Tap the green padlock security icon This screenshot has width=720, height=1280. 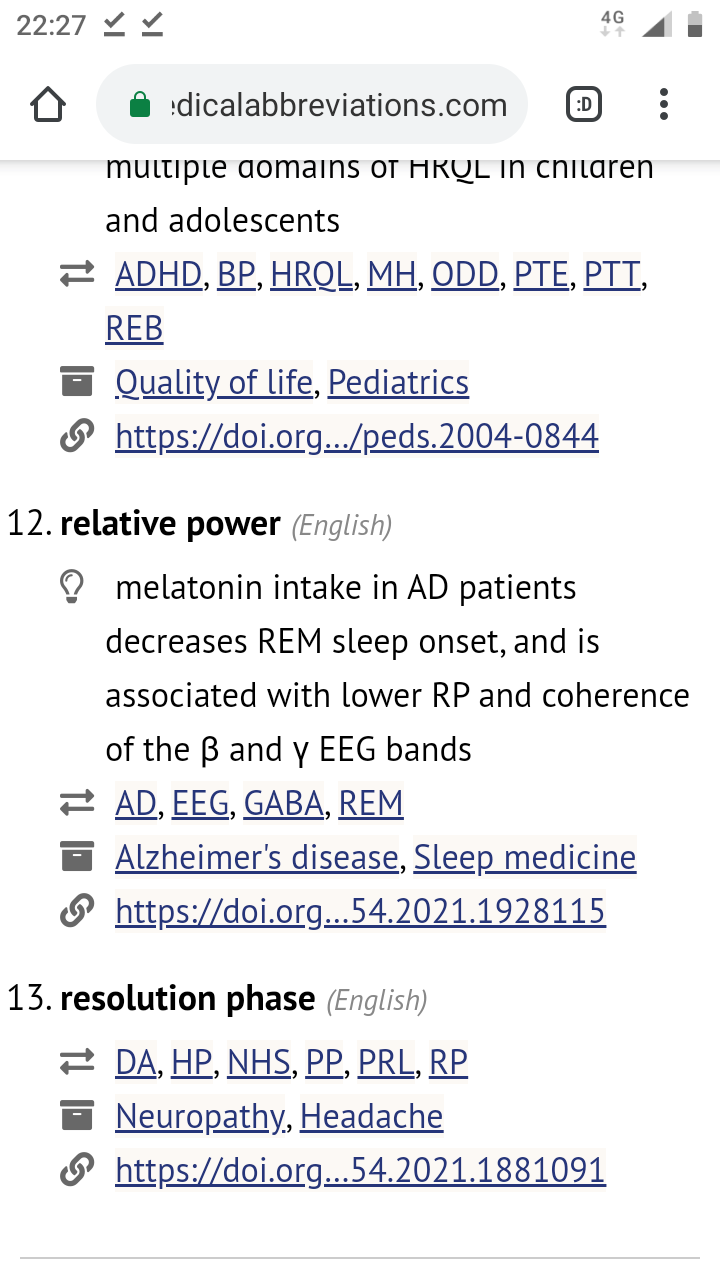coord(141,105)
